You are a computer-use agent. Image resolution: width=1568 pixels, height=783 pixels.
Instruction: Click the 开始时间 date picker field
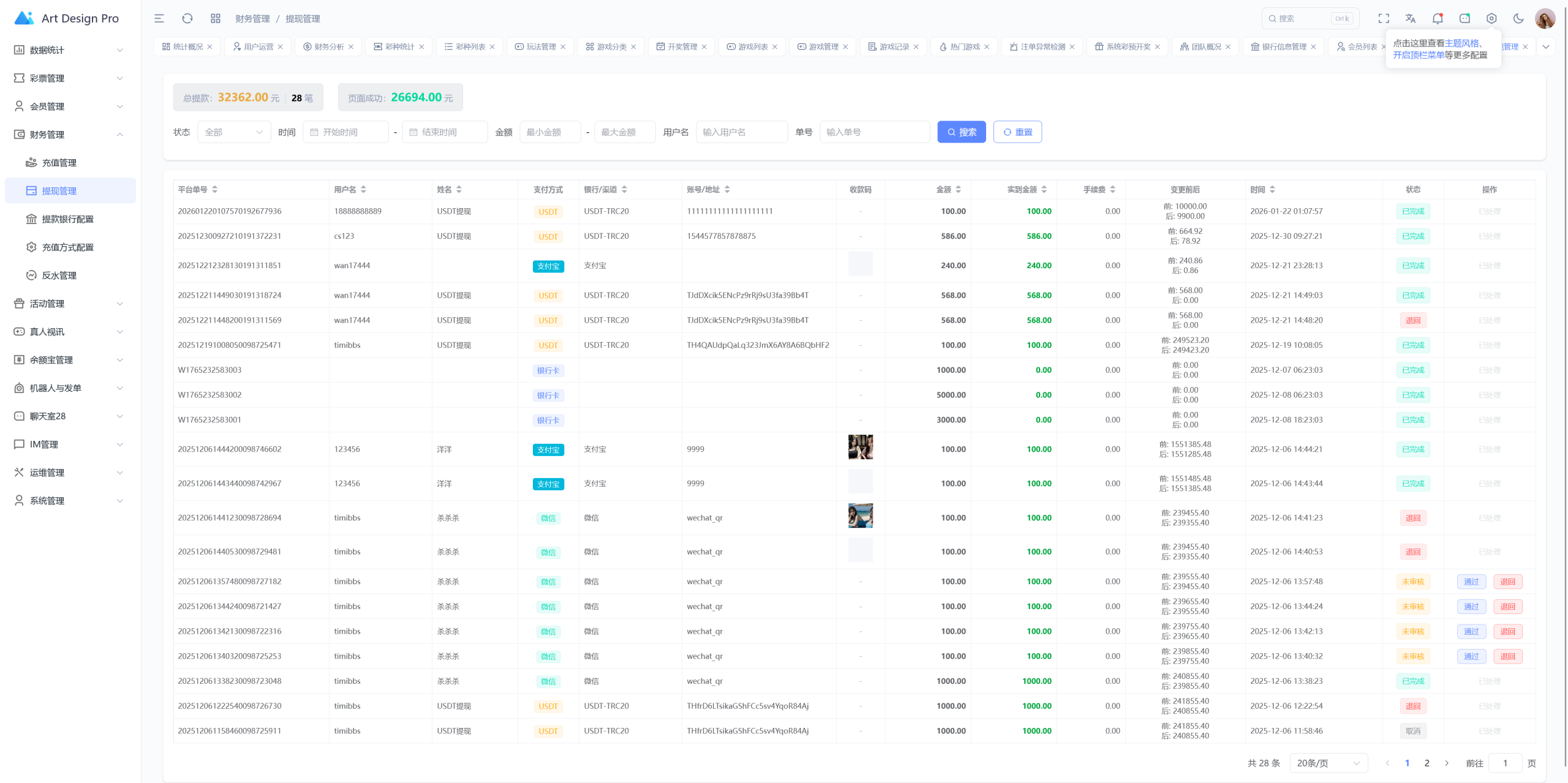345,132
